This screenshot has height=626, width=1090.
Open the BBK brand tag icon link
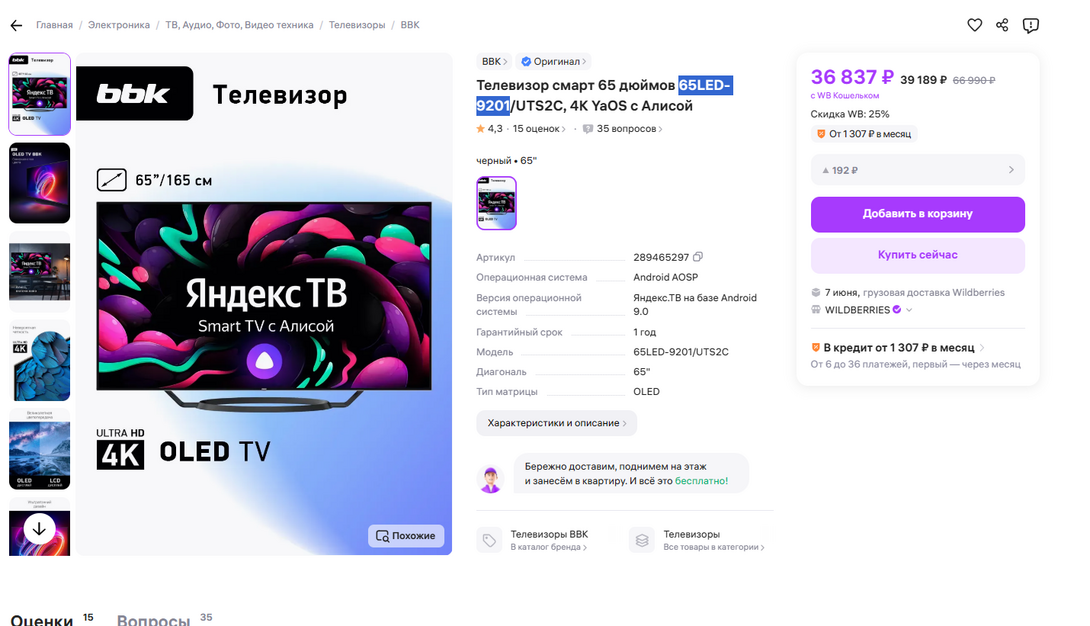489,540
